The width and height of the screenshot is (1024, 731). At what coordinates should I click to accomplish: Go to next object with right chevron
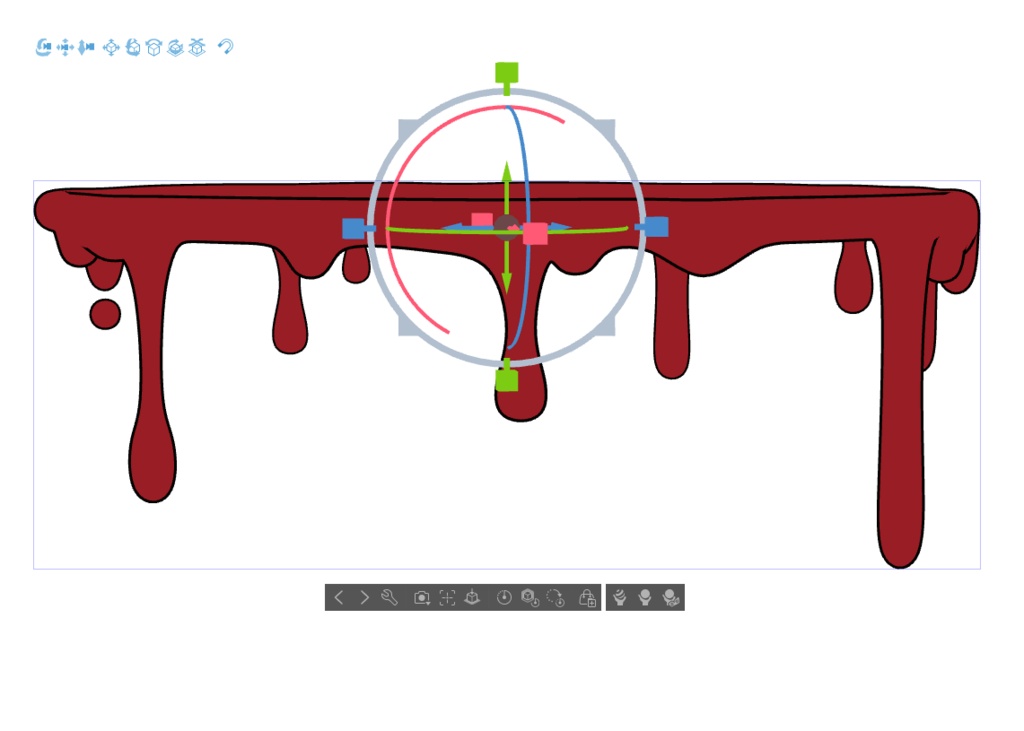point(364,597)
